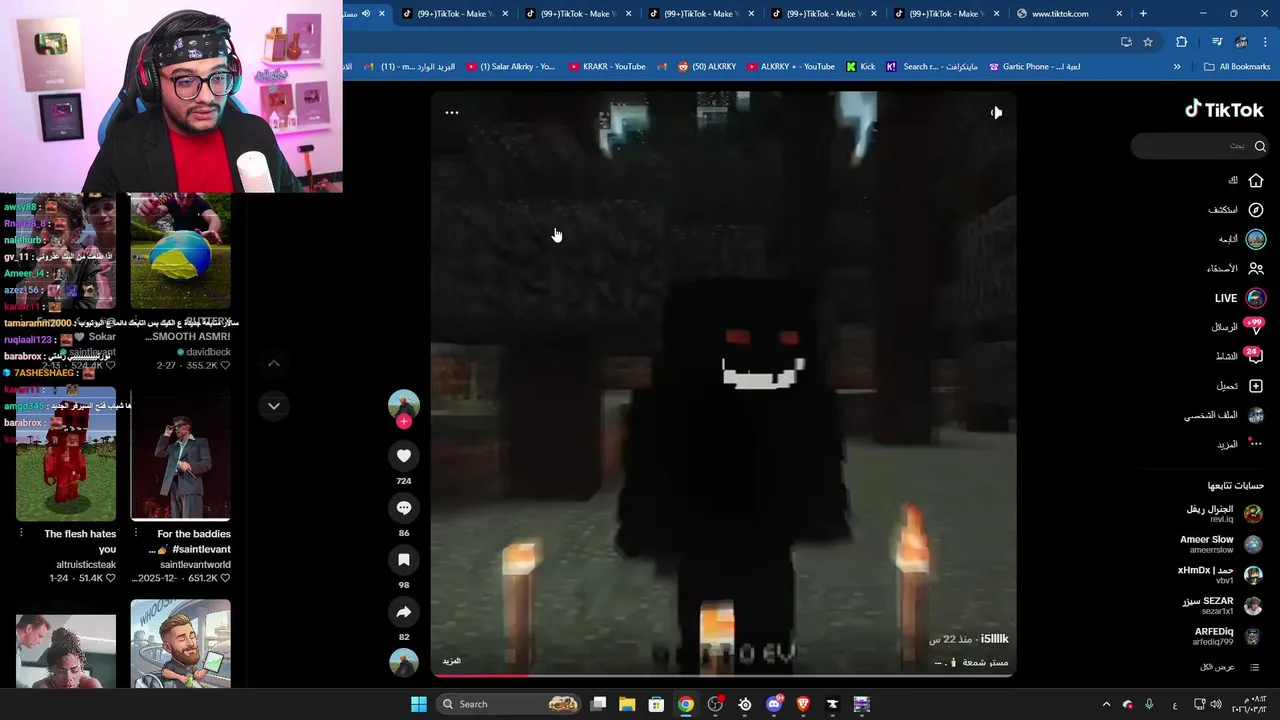
Task: Open the microphone icon in system tray
Action: click(1149, 704)
